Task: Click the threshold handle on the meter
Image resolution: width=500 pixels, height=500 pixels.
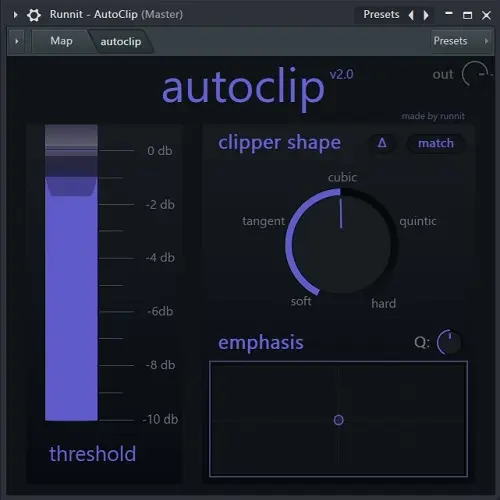Action: coord(71,186)
